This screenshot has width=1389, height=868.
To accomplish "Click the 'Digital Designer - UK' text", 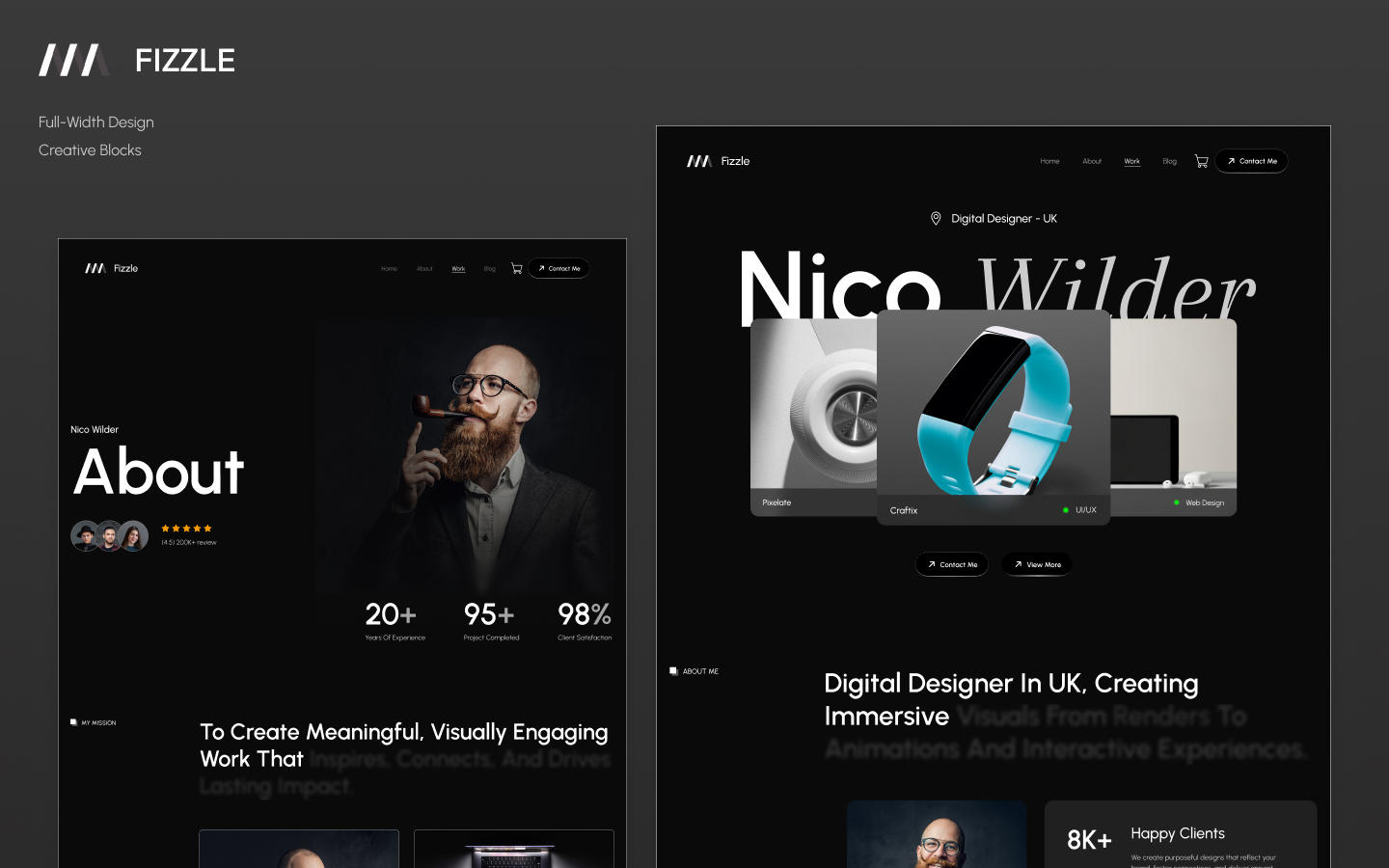I will pyautogui.click(x=1004, y=219).
